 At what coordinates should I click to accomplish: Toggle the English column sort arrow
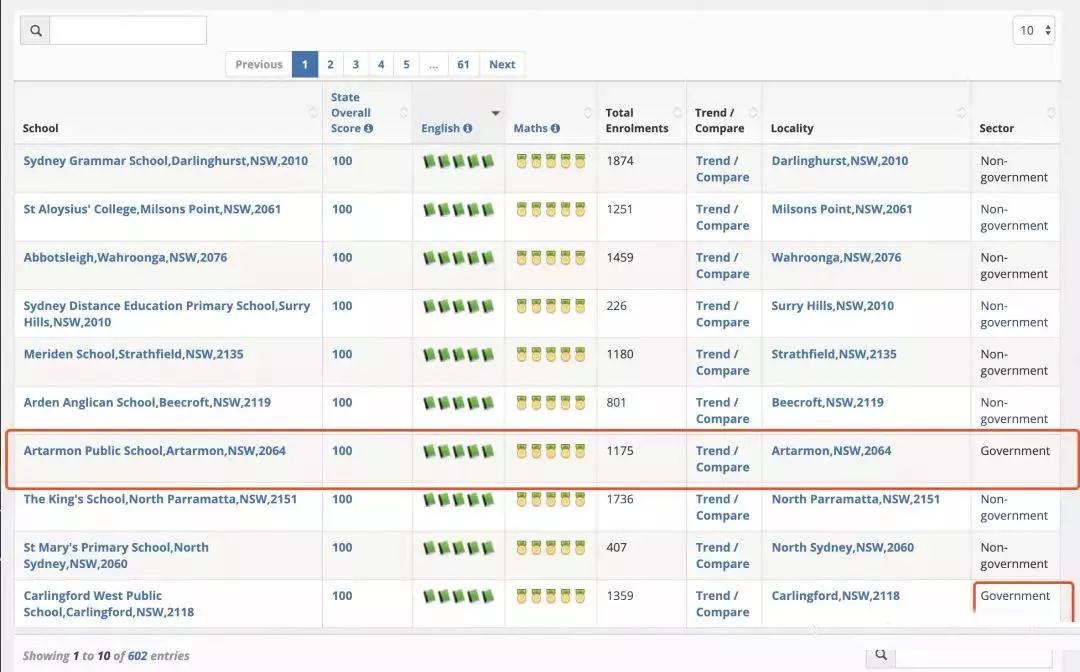(x=495, y=113)
